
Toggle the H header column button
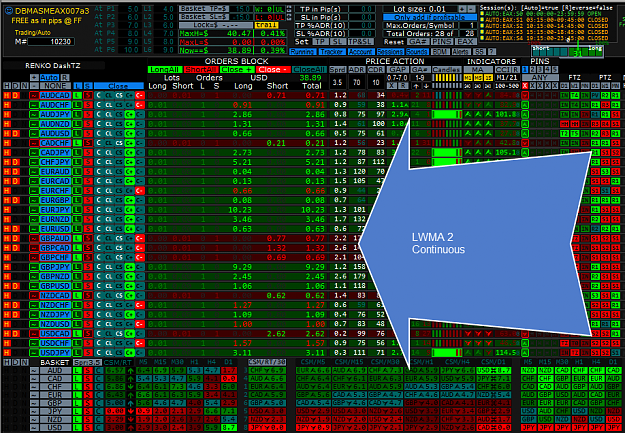[x=7, y=86]
